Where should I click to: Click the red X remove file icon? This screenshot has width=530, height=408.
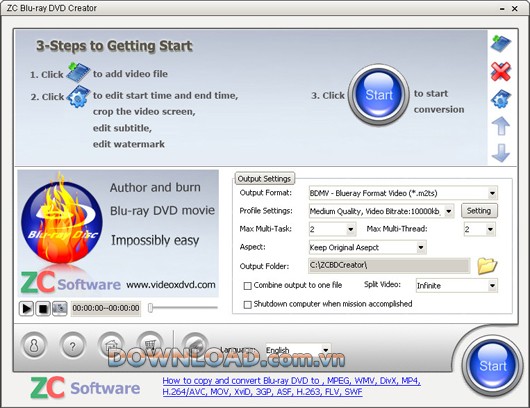click(501, 71)
